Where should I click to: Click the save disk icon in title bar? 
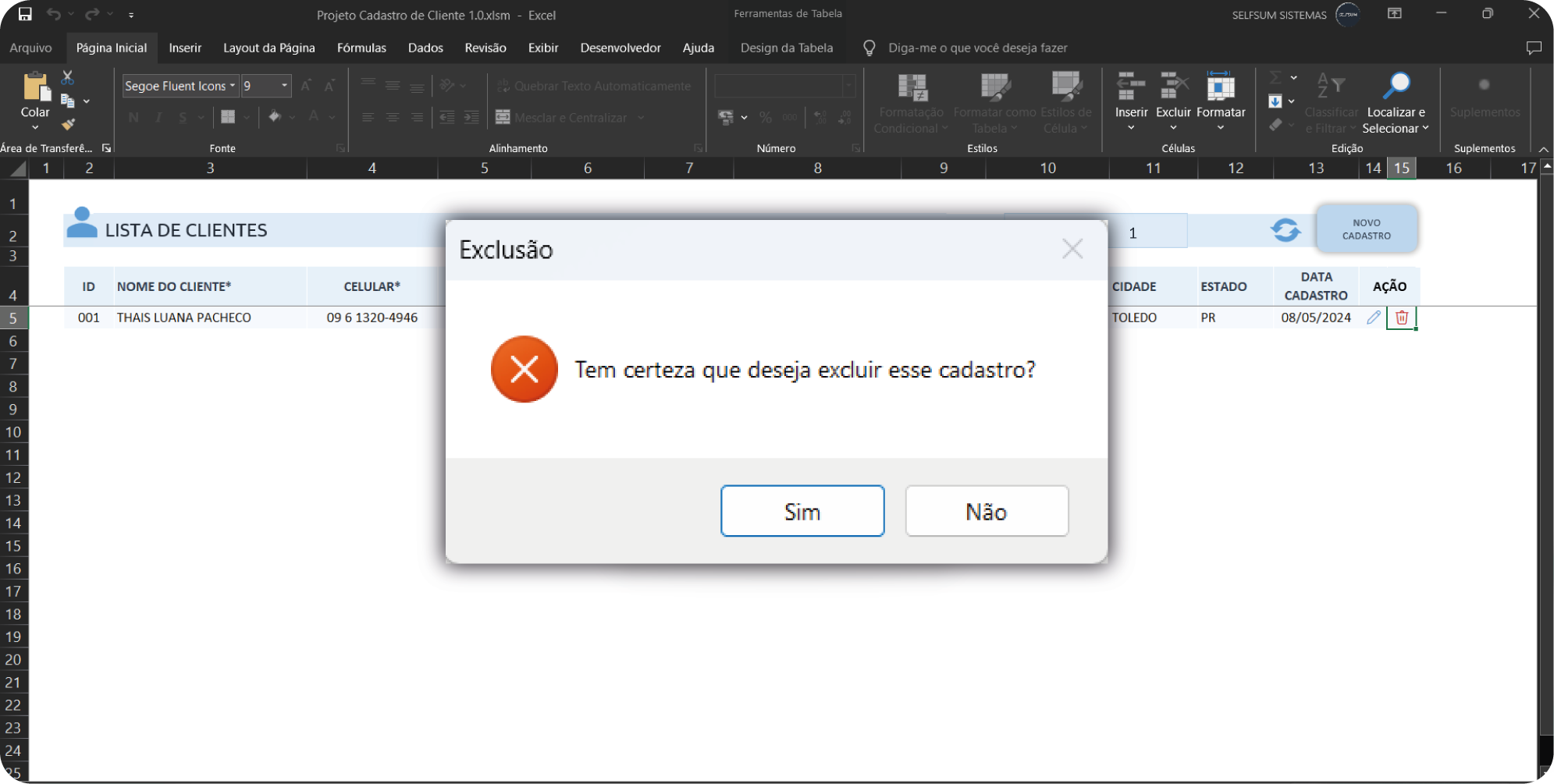pos(25,14)
